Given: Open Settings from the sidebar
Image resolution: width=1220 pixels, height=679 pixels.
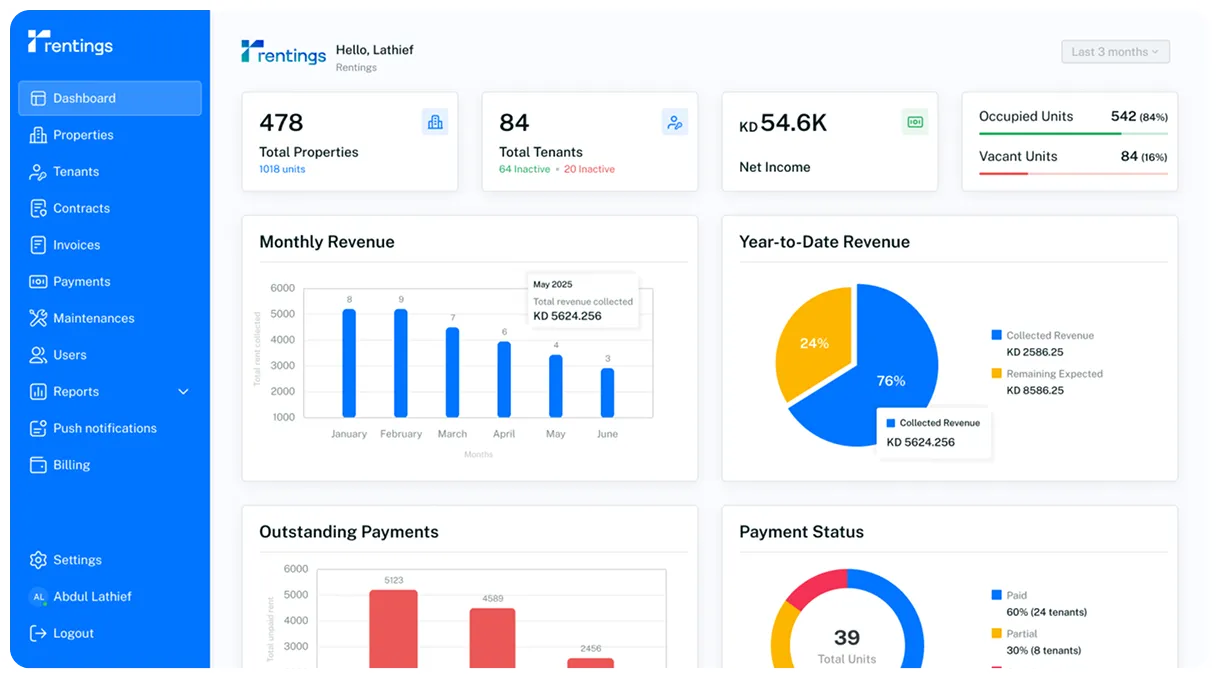Looking at the screenshot, I should [x=77, y=560].
